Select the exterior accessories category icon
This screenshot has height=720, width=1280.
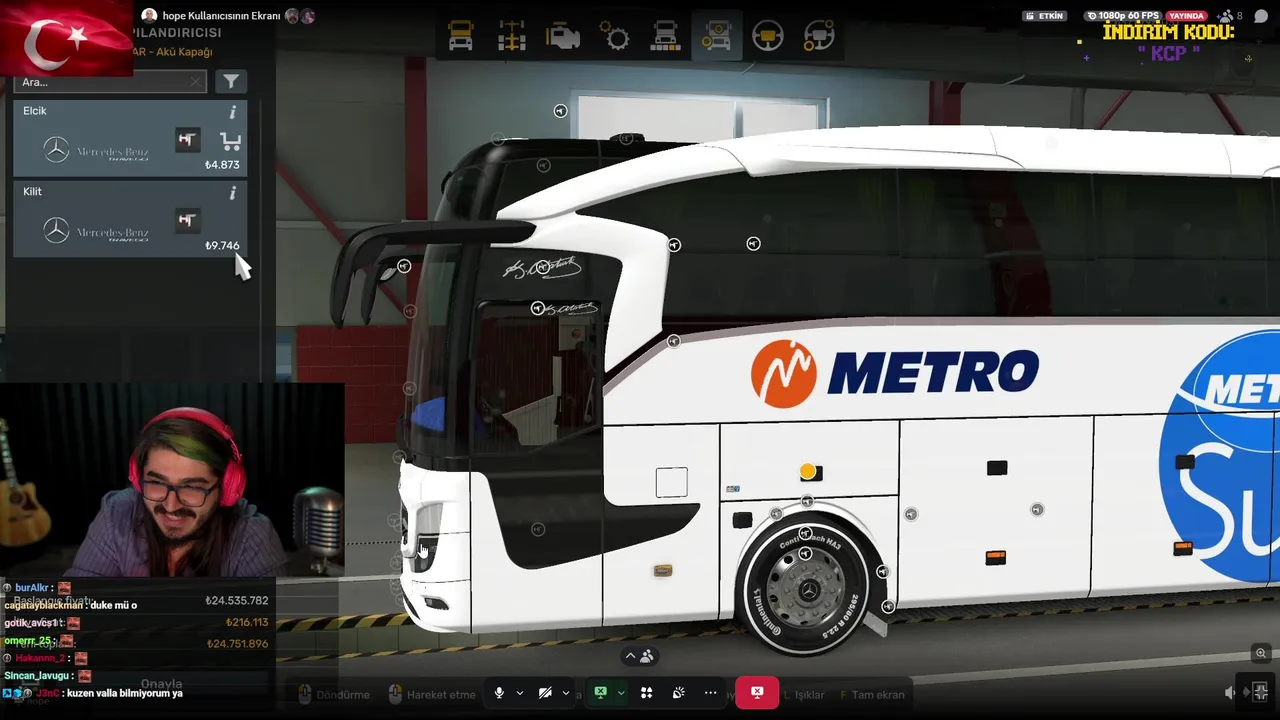pyautogui.click(x=717, y=37)
